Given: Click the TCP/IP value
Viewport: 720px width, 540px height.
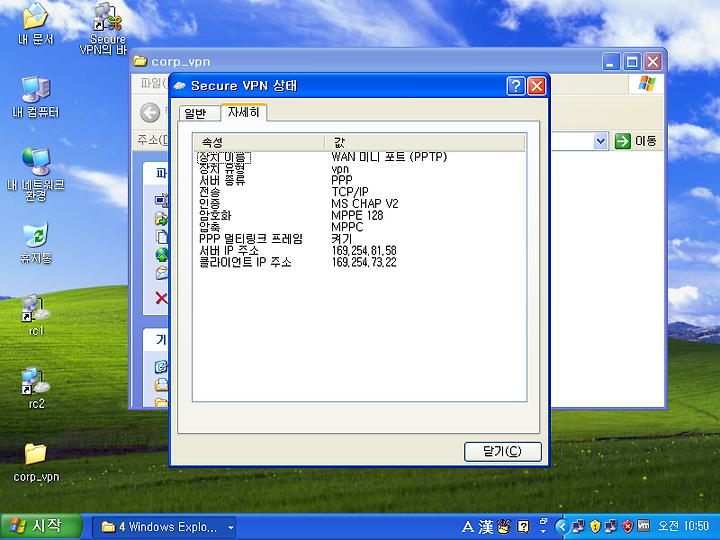Looking at the screenshot, I should pyautogui.click(x=350, y=192).
